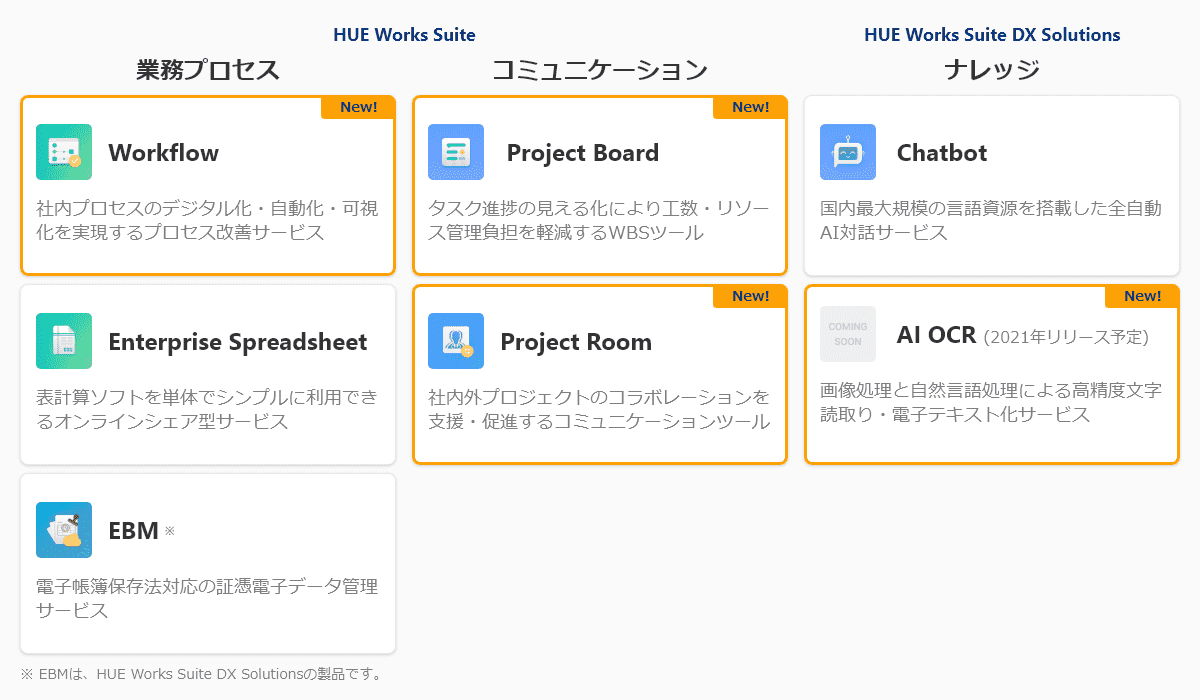Screen dimensions: 1200x700
Task: Open the Project Board title
Action: click(583, 153)
